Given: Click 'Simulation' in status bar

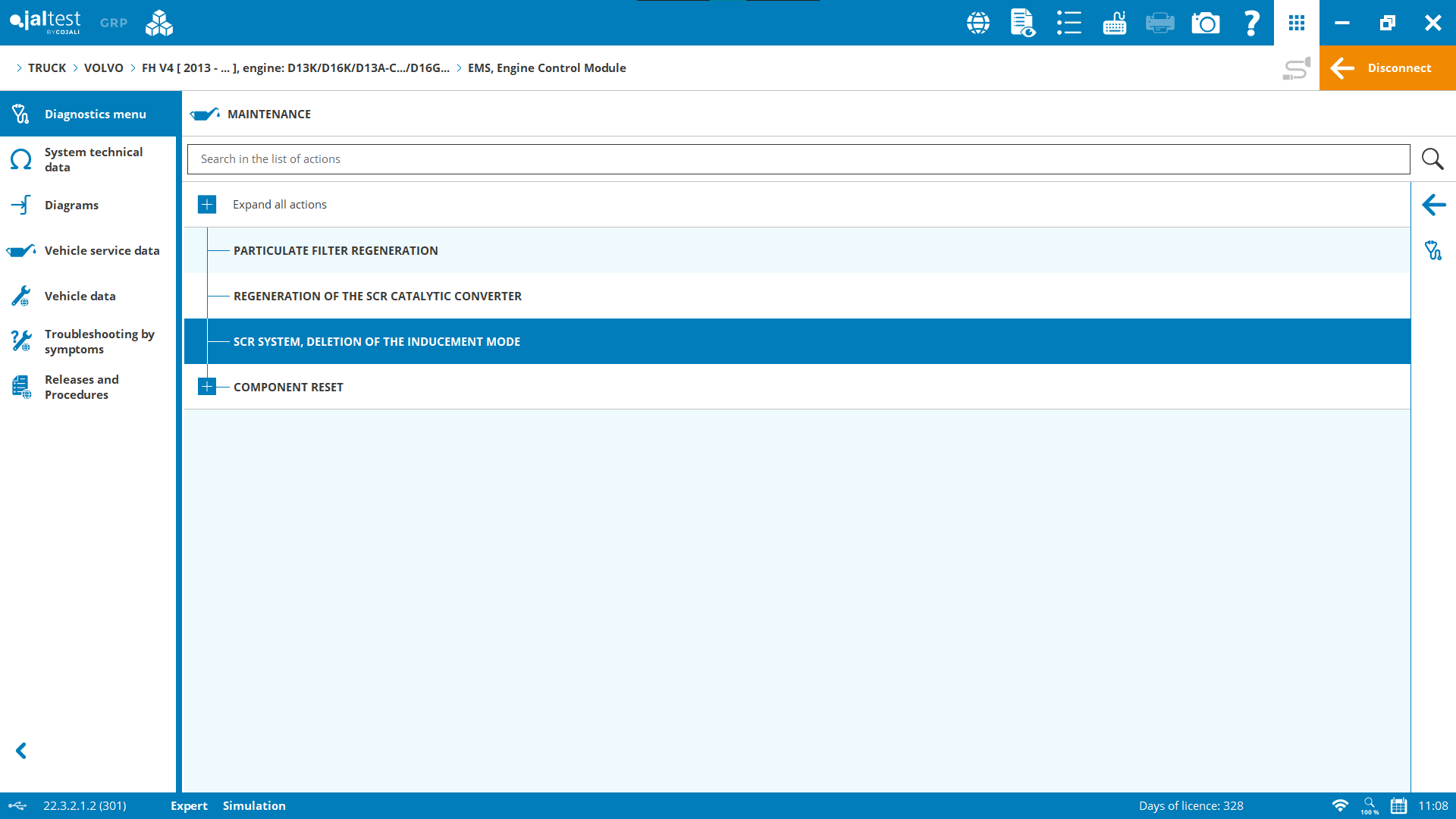Looking at the screenshot, I should click(254, 805).
